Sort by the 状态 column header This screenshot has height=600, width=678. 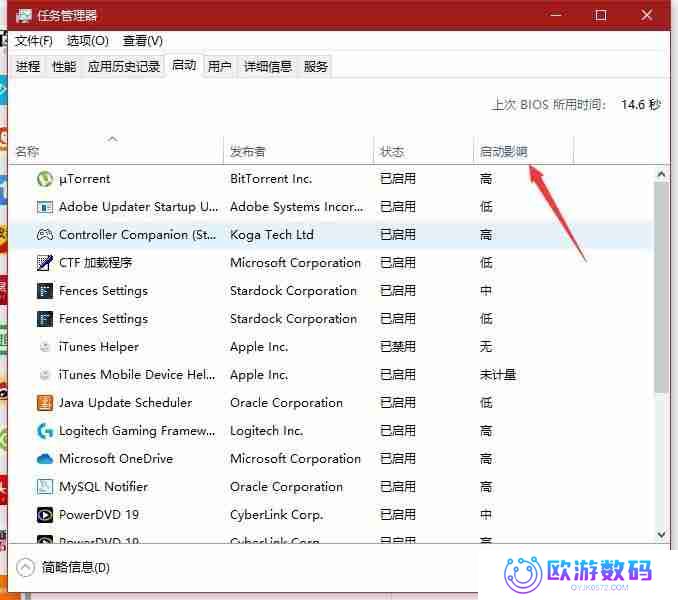pos(423,150)
